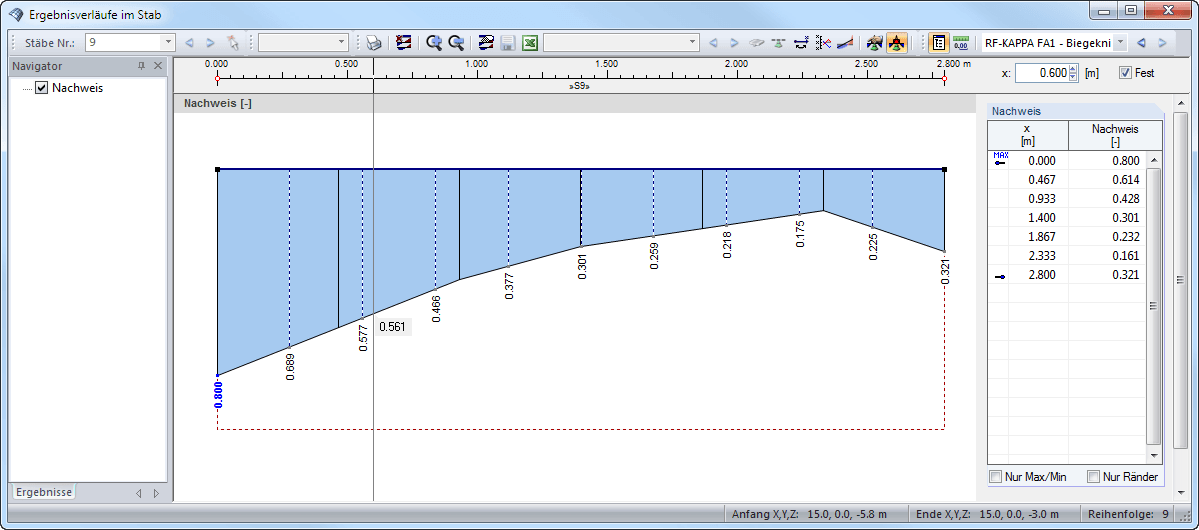
Task: Increase x value with the spinner up arrow
Action: coord(1072,70)
